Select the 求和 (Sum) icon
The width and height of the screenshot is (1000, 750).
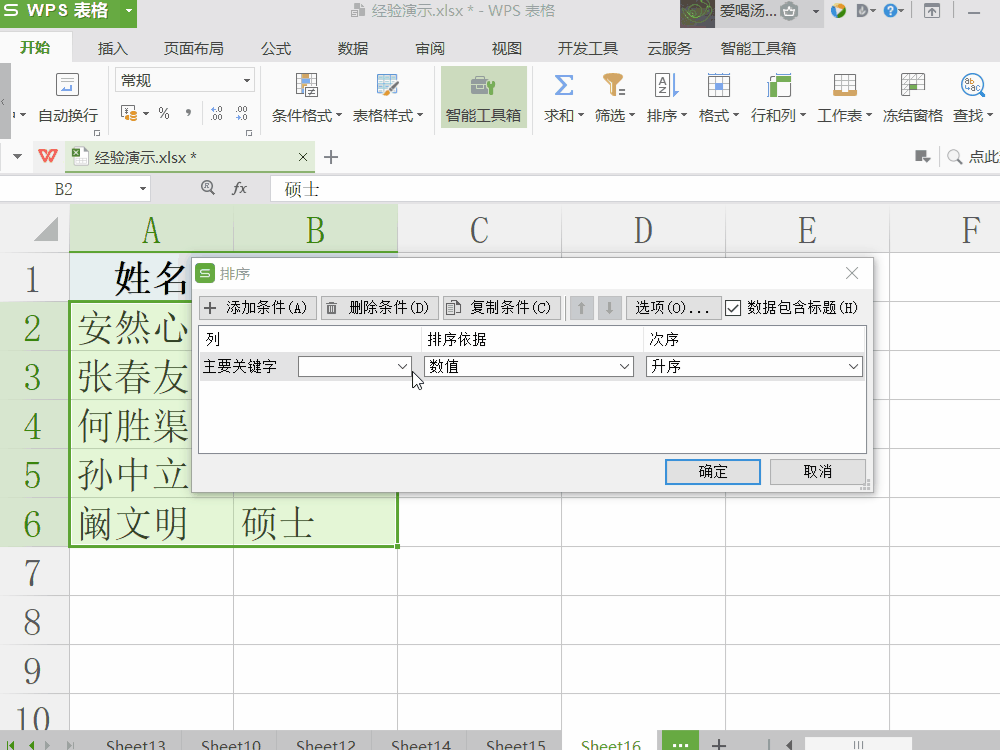point(561,96)
